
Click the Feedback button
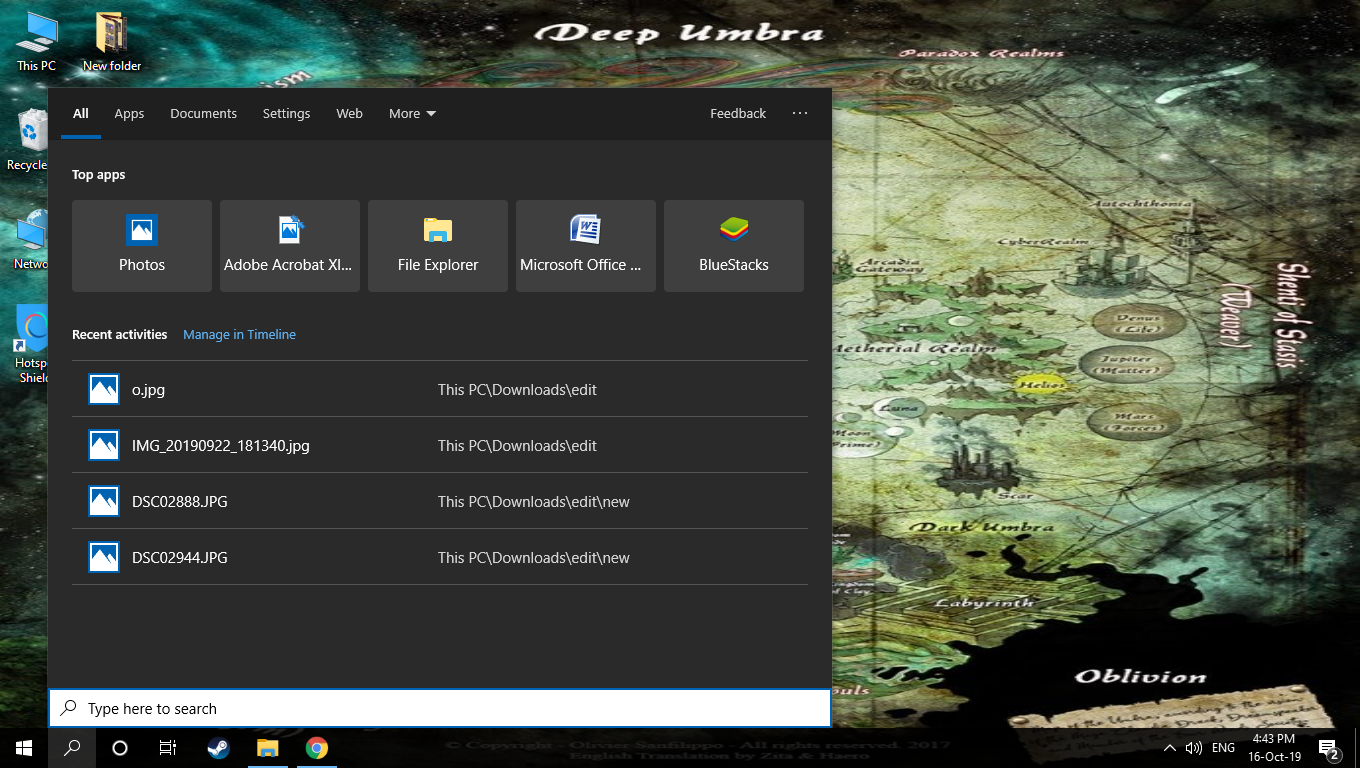tap(738, 113)
